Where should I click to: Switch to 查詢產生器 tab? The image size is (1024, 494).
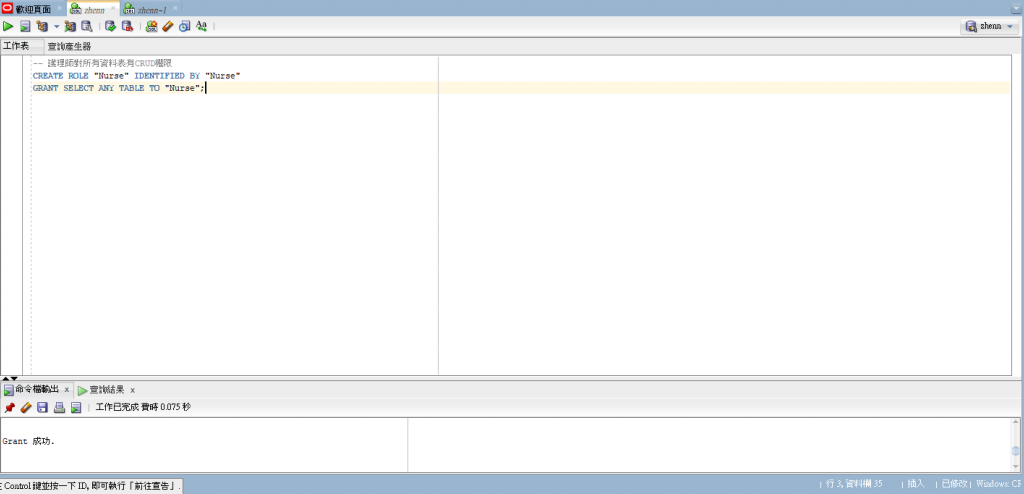tap(69, 46)
